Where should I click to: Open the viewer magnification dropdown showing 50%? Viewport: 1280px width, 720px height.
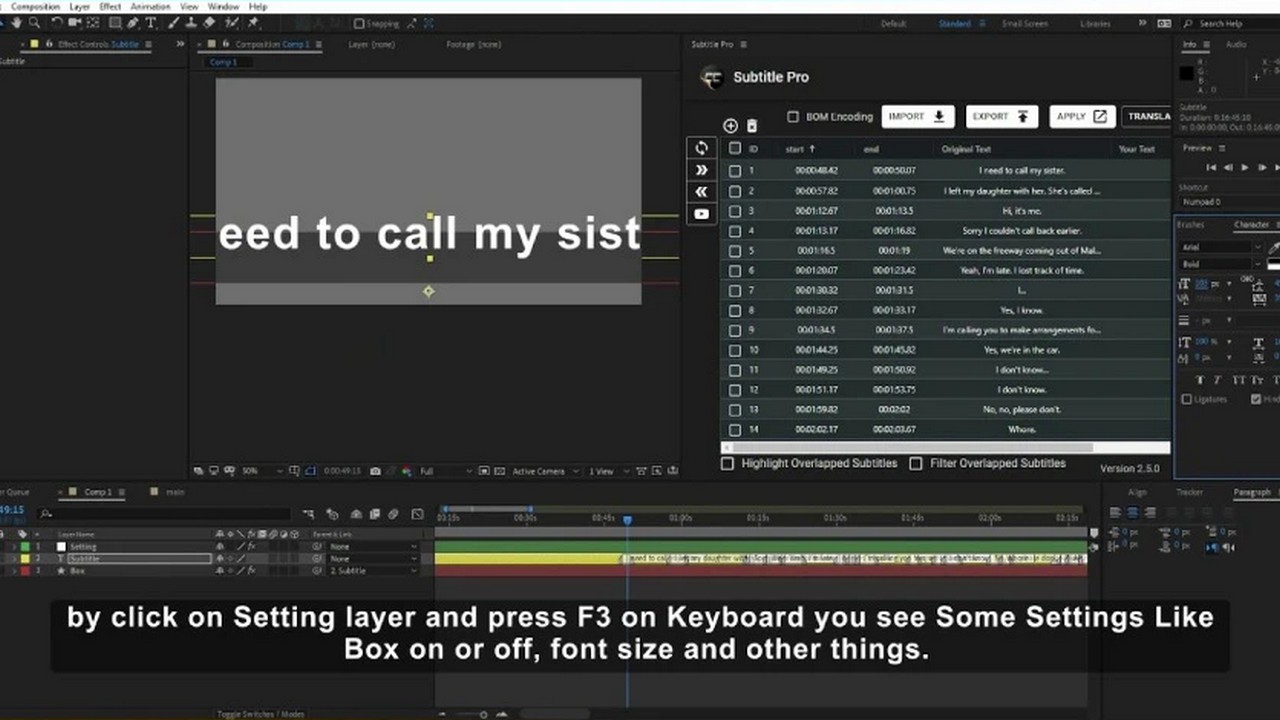(256, 471)
